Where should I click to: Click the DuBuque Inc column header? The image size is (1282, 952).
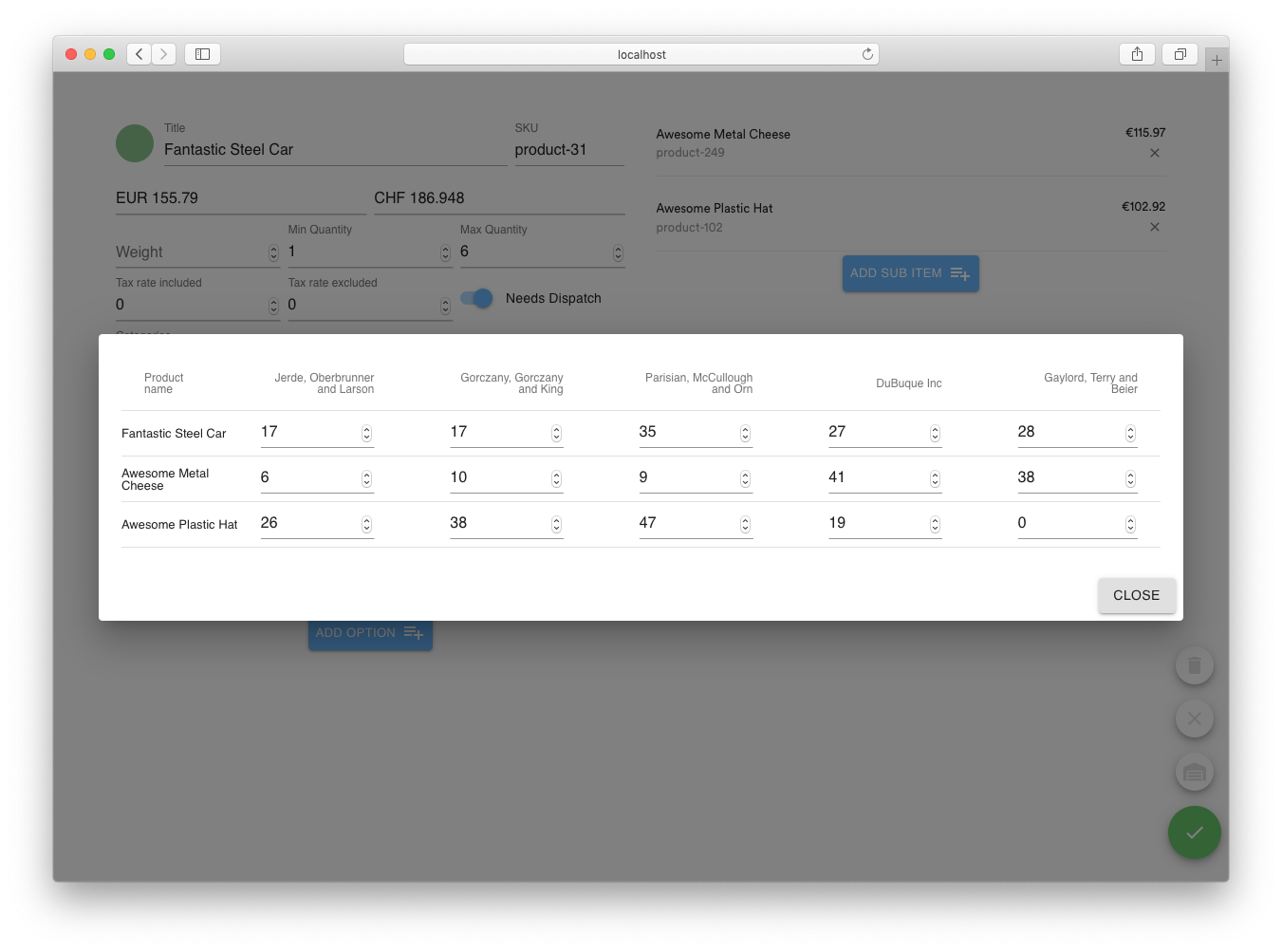908,383
